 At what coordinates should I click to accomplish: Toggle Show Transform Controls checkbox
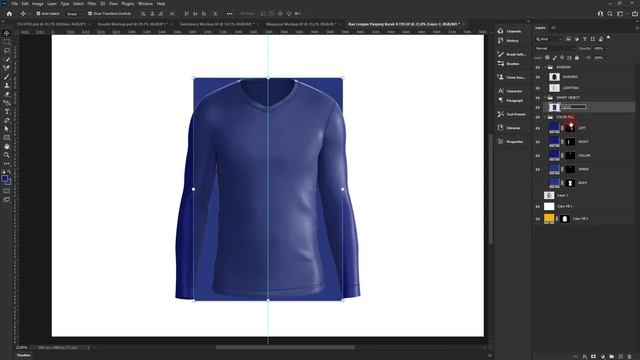point(90,13)
